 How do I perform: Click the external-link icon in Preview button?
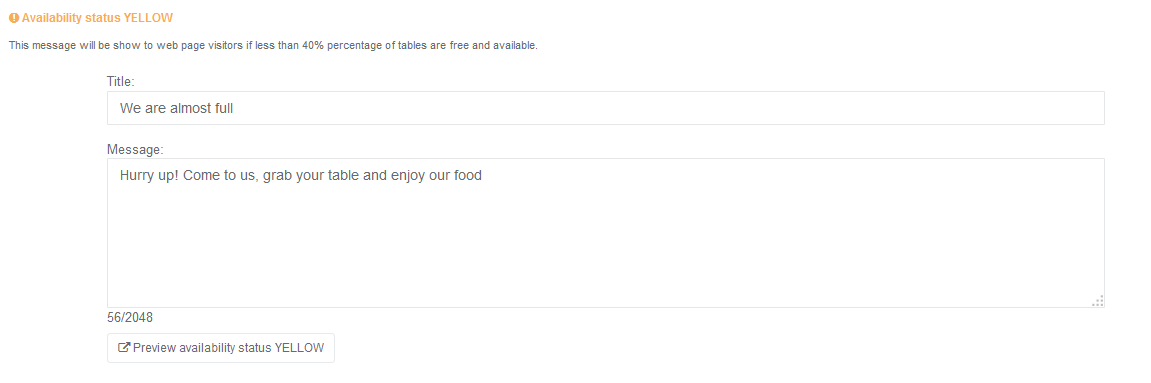(x=124, y=348)
